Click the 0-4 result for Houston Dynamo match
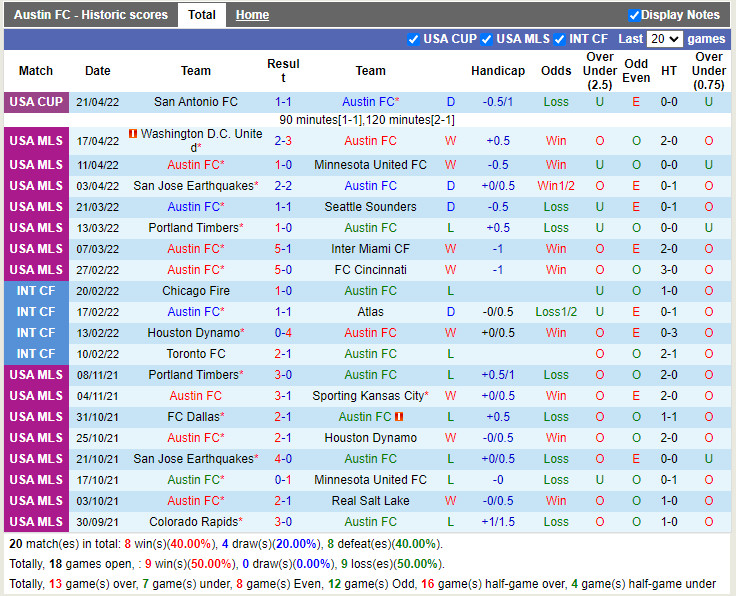 click(283, 333)
